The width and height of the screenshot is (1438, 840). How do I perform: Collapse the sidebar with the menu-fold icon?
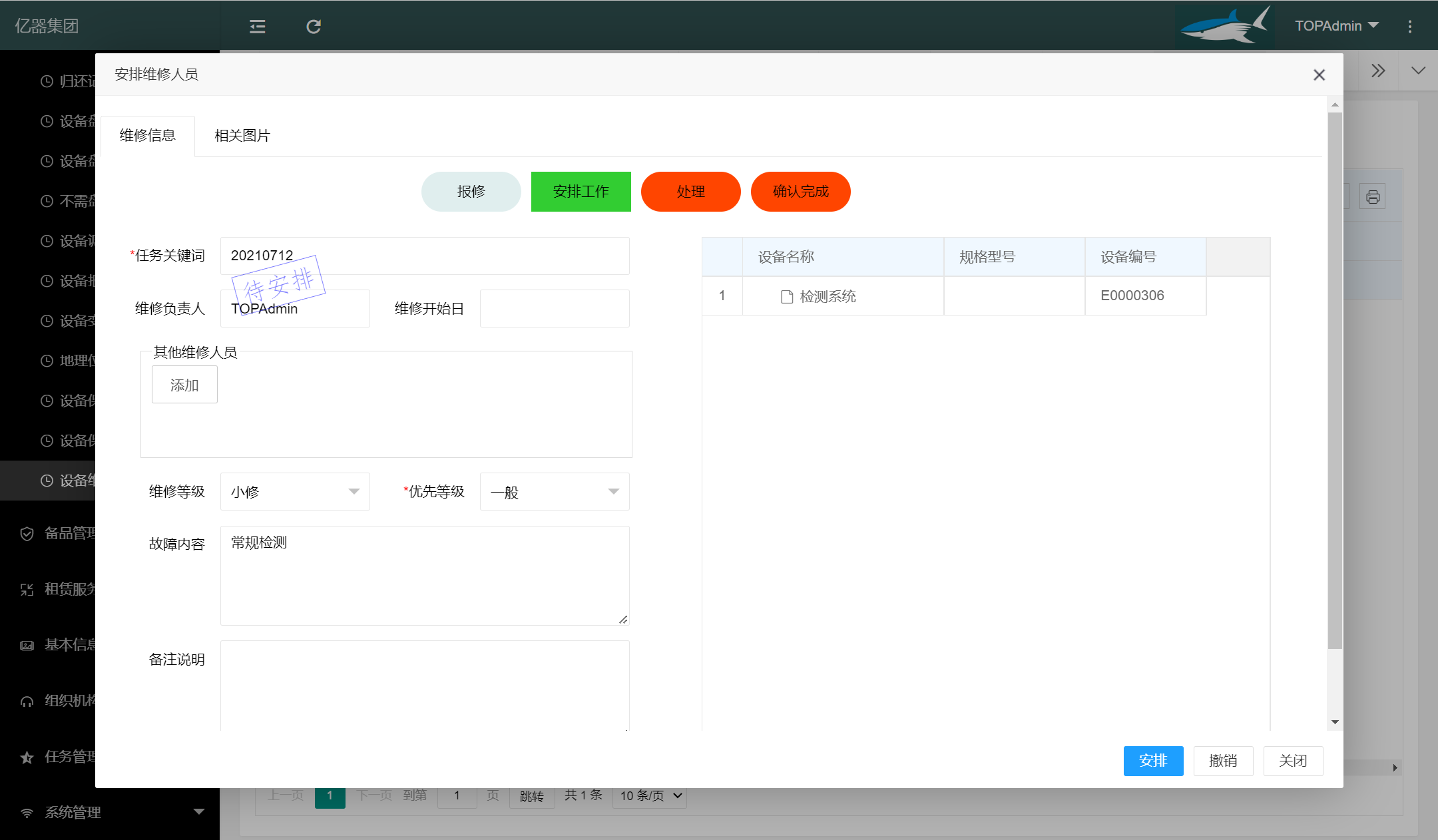(x=257, y=27)
